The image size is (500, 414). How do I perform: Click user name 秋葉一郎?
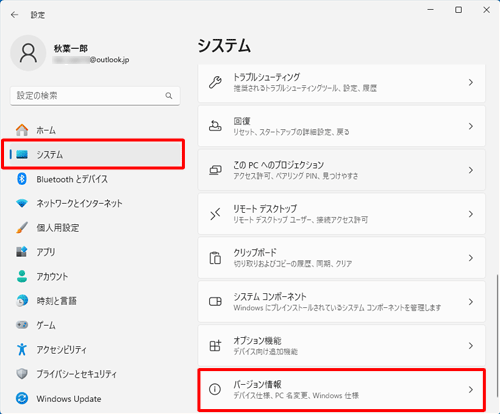coord(71,49)
